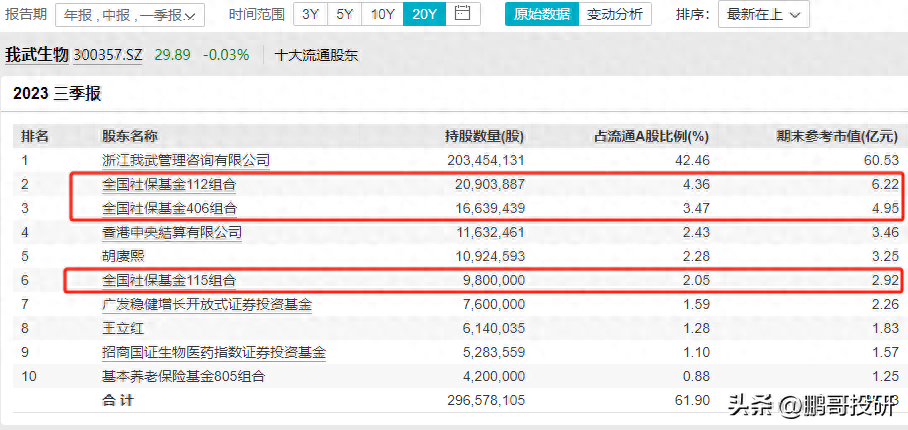This screenshot has height=430, width=908.
Task: Click the share count 4,200,000
Action: pos(494,377)
